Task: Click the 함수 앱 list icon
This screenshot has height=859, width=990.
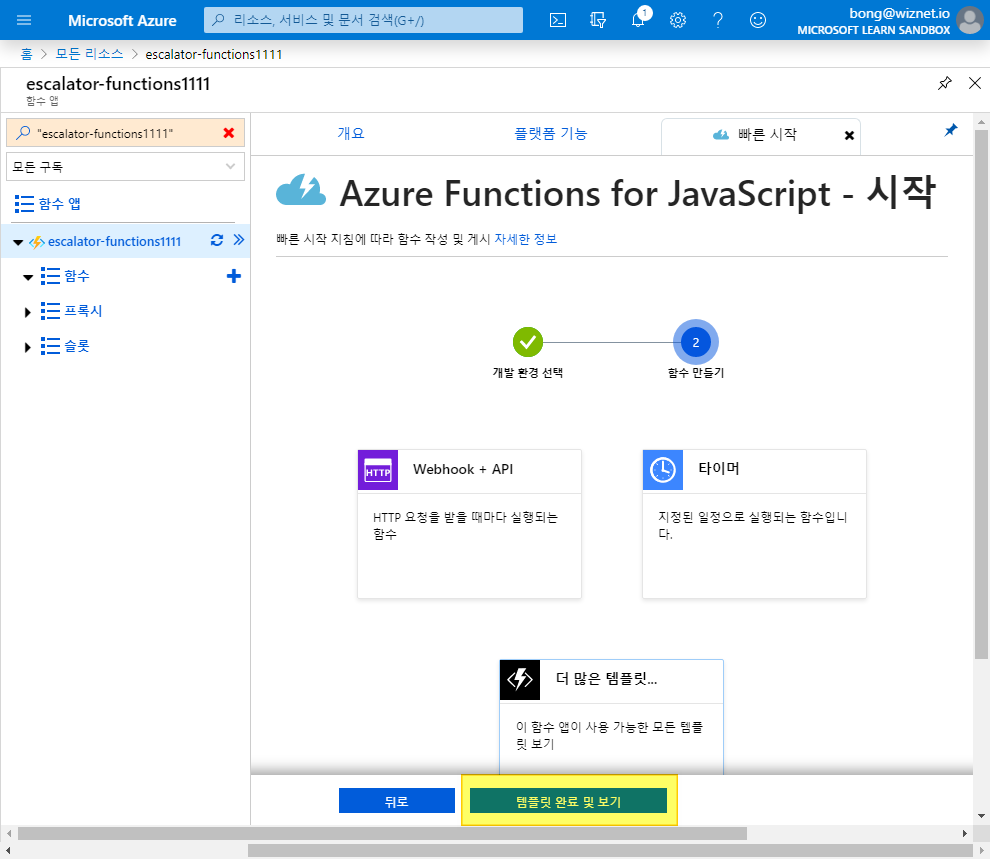Action: (24, 204)
